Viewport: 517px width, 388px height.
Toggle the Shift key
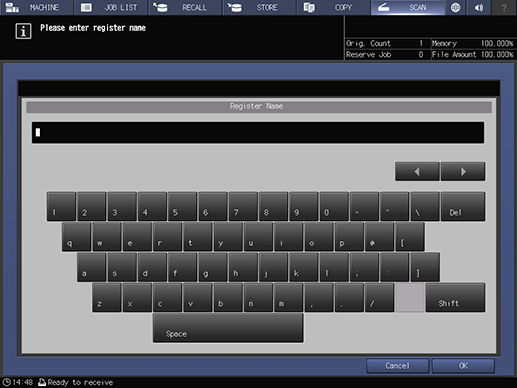click(455, 298)
